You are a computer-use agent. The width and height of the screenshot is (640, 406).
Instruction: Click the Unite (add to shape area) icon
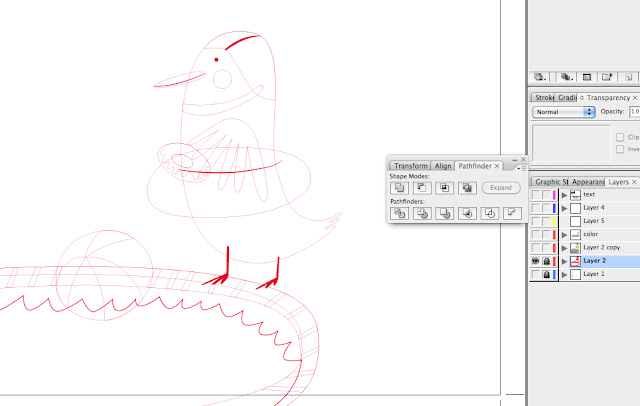(399, 188)
